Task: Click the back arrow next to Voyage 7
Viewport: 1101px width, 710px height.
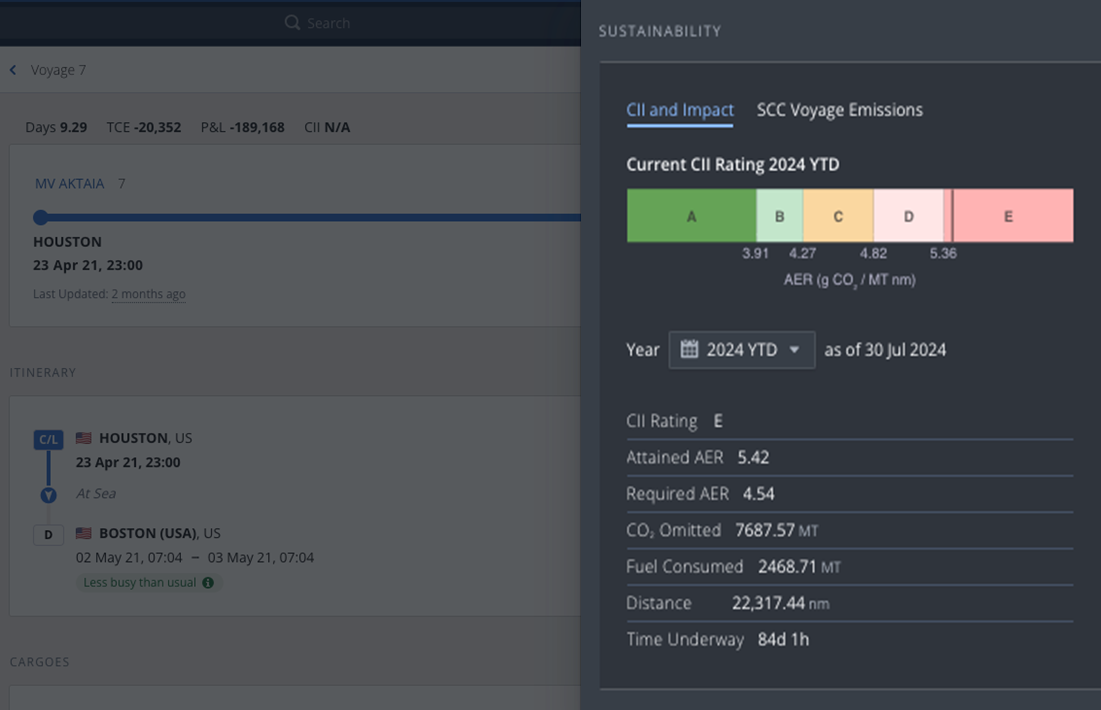Action: click(12, 69)
